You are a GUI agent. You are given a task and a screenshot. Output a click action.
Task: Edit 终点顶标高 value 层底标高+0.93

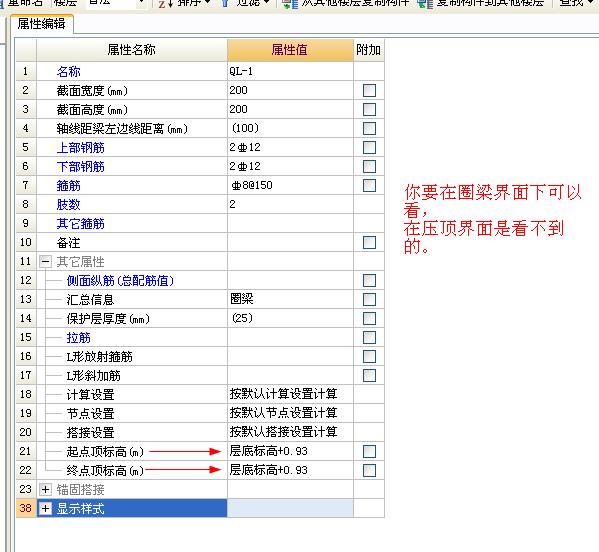(290, 470)
